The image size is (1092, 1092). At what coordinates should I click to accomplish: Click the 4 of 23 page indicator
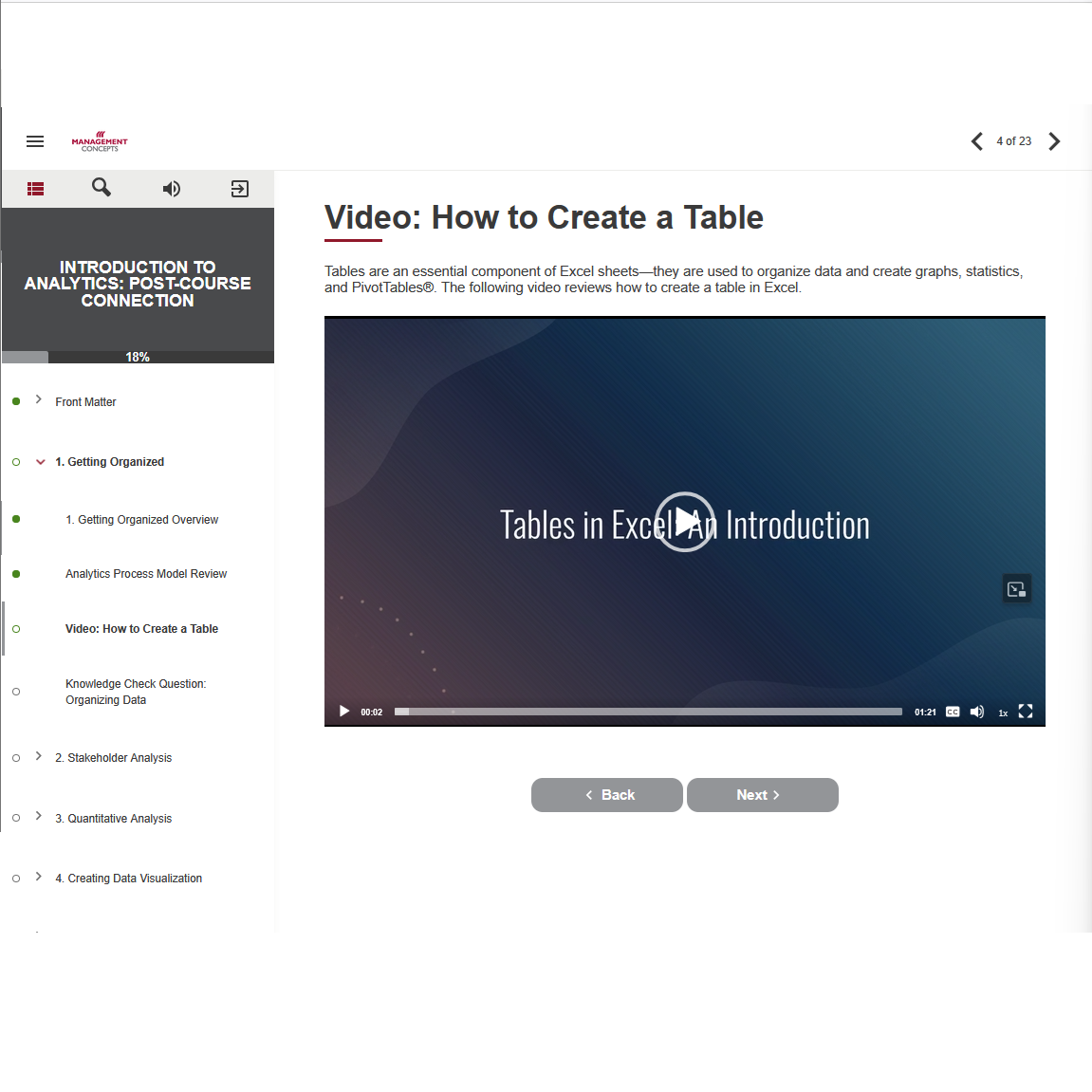pyautogui.click(x=1014, y=141)
